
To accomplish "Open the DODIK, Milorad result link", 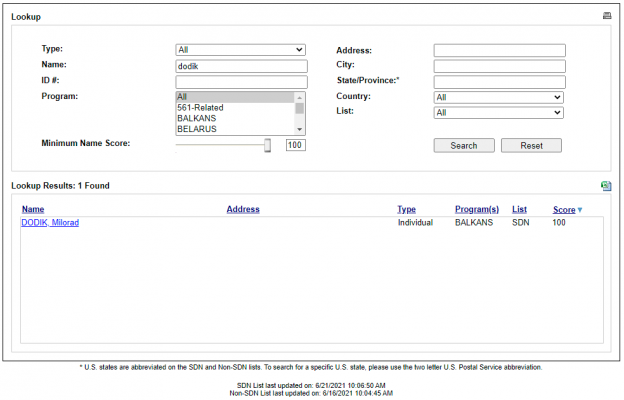I will 50,223.
